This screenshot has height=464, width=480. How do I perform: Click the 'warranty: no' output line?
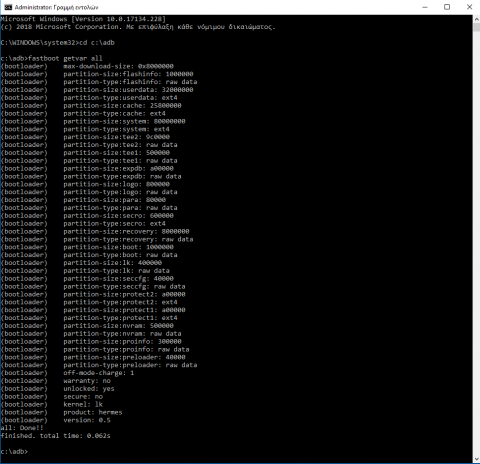(55, 381)
